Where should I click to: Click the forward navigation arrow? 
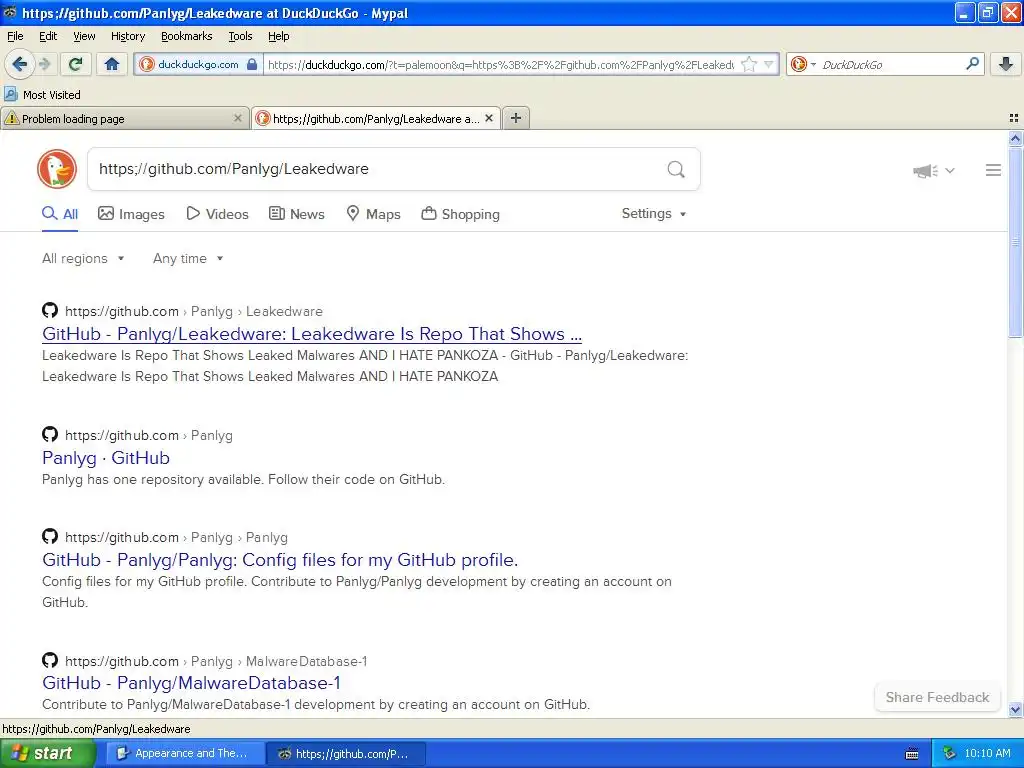(x=45, y=64)
